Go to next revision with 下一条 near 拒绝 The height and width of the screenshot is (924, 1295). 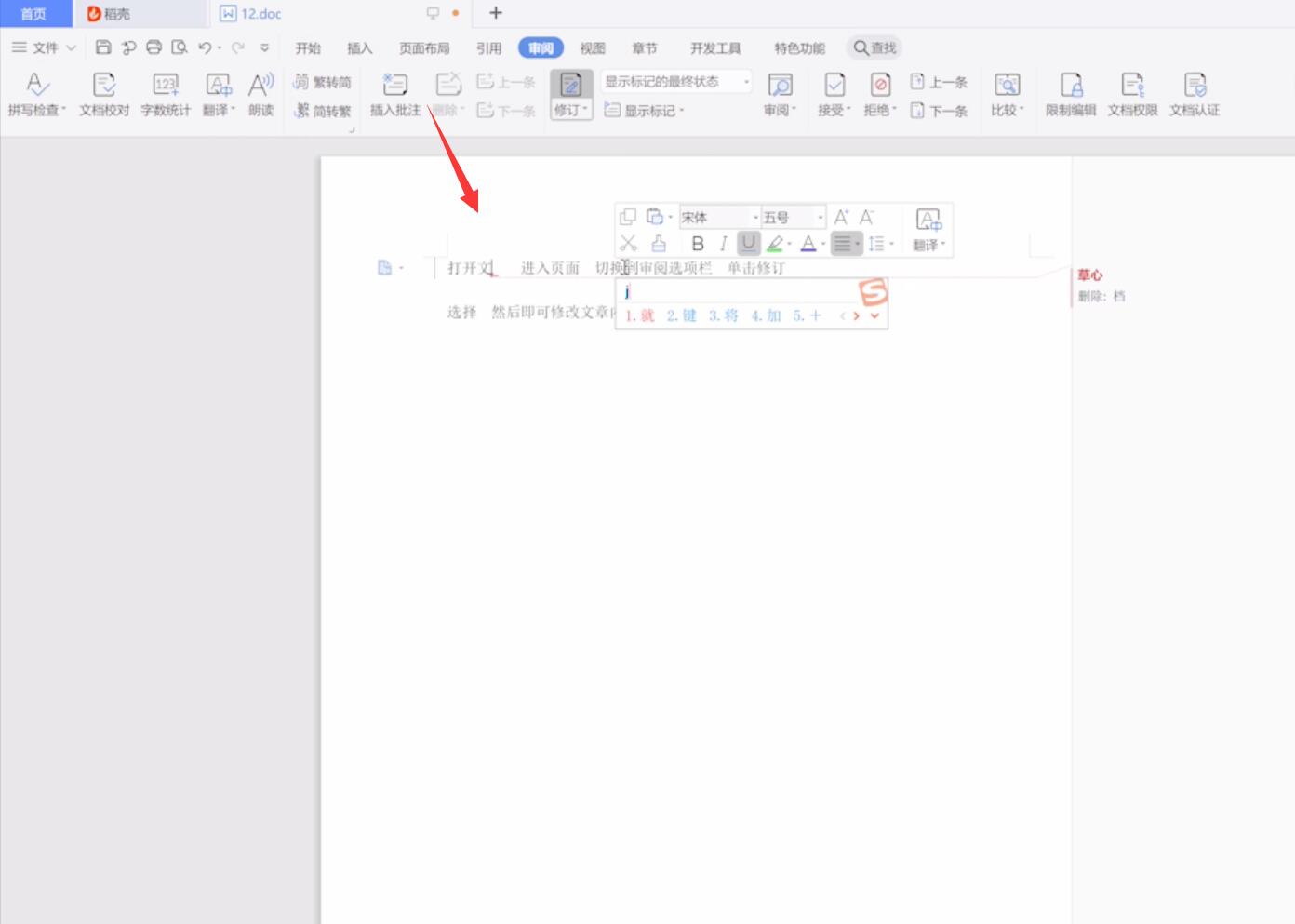click(x=939, y=111)
